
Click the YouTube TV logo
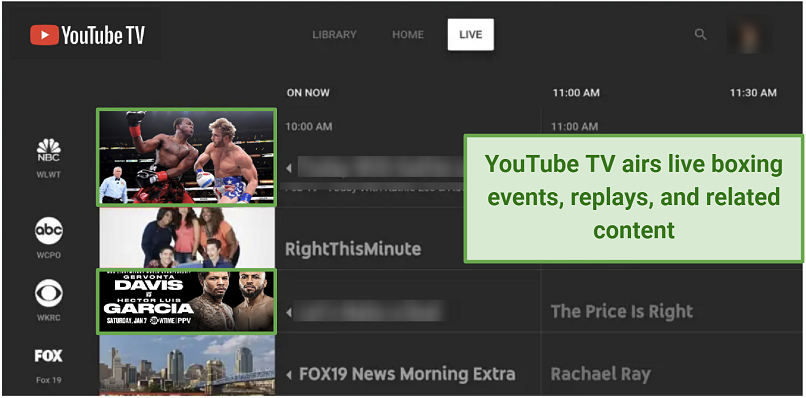87,35
